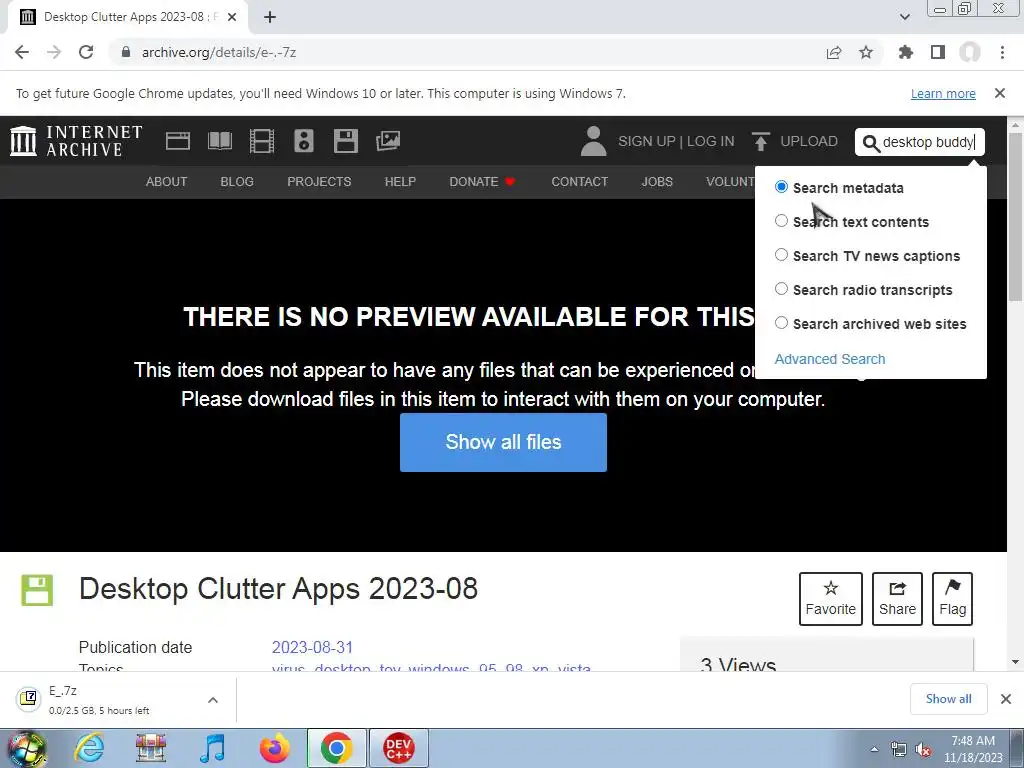This screenshot has height=768, width=1024.
Task: Click the E_.7z download file icon
Action: pyautogui.click(x=29, y=699)
